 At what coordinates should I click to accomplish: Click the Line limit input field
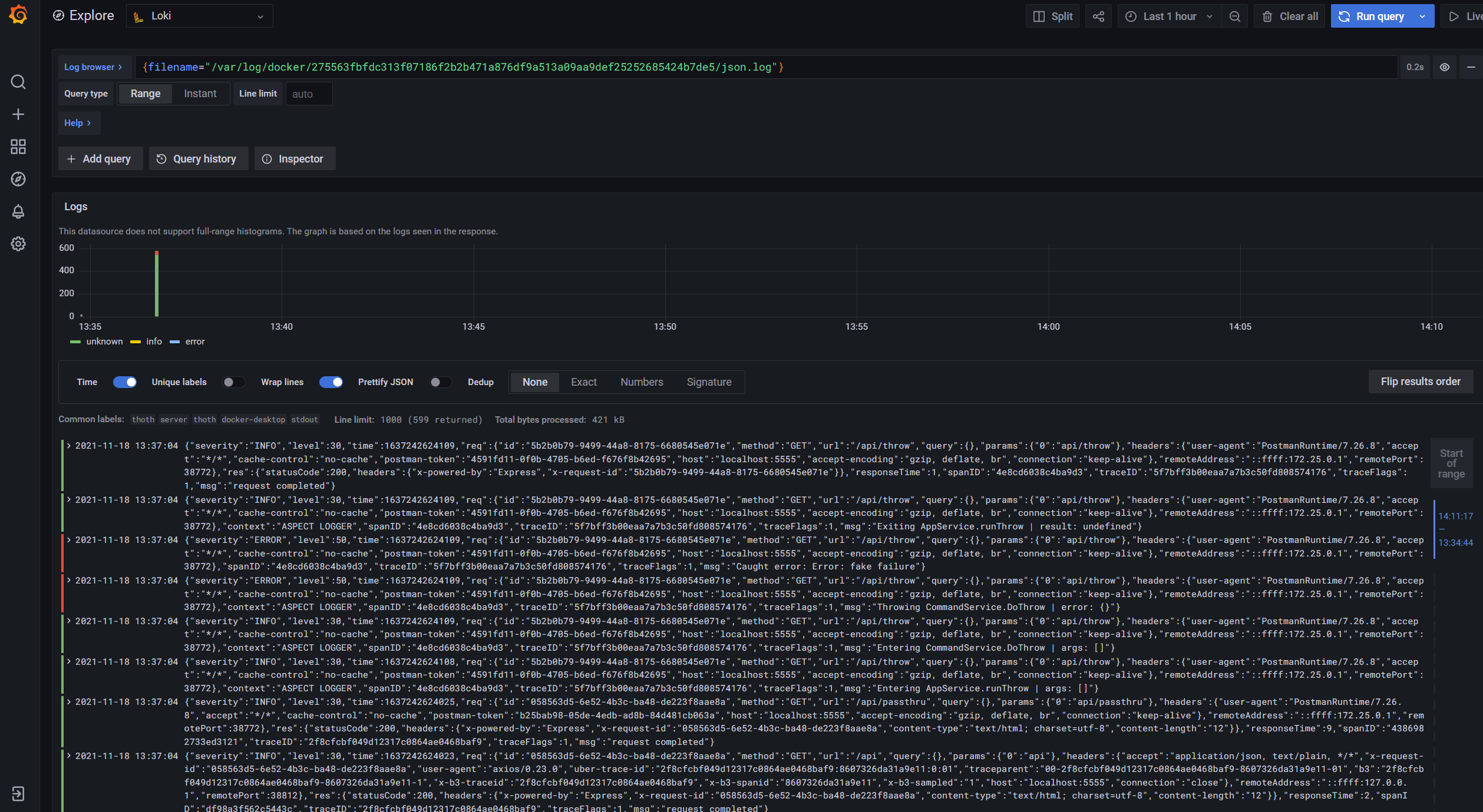(x=309, y=94)
